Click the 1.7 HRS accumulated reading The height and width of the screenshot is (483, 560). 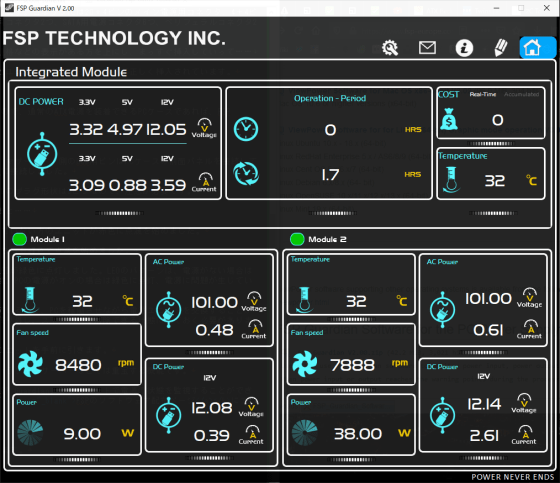tap(330, 175)
